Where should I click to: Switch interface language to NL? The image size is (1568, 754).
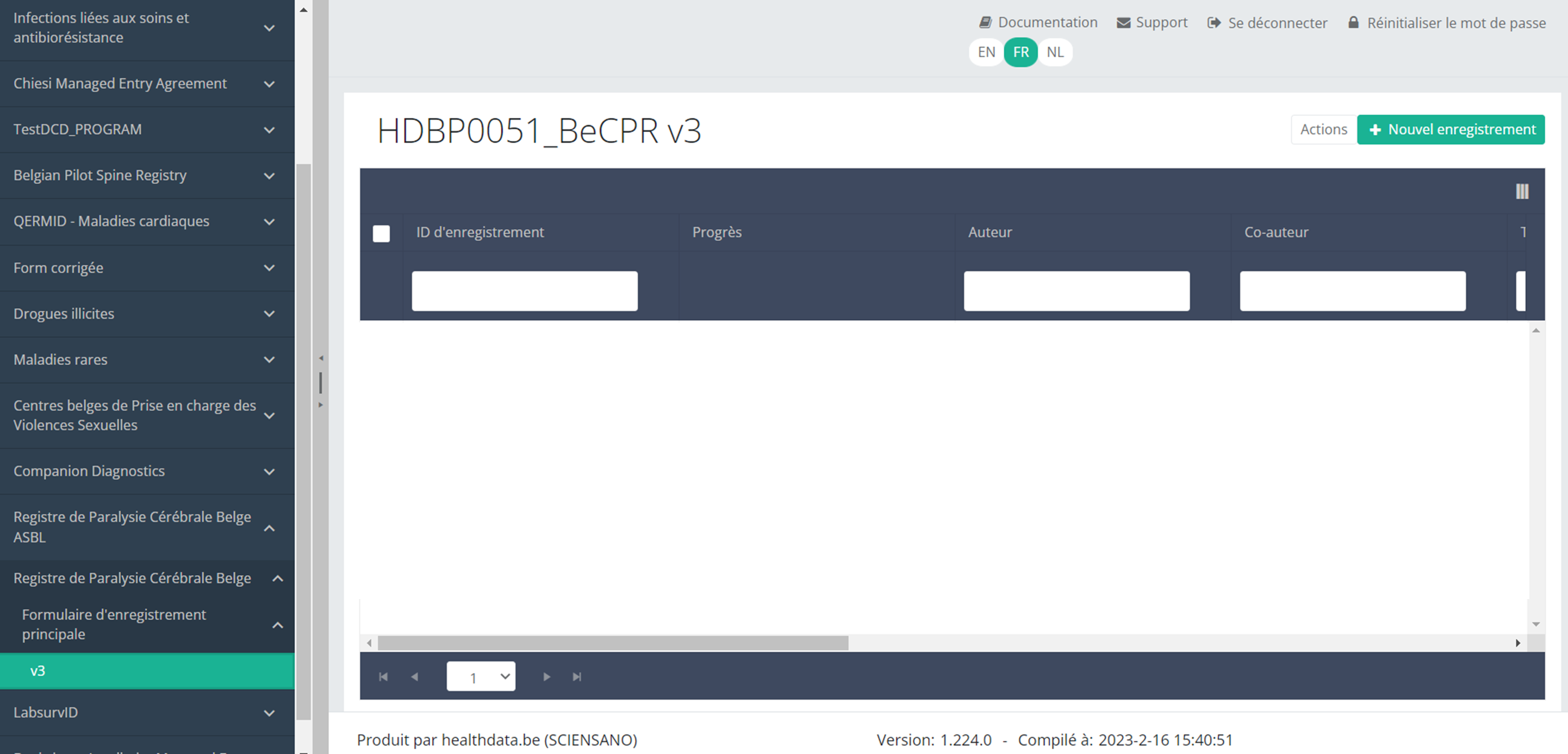pos(1055,52)
